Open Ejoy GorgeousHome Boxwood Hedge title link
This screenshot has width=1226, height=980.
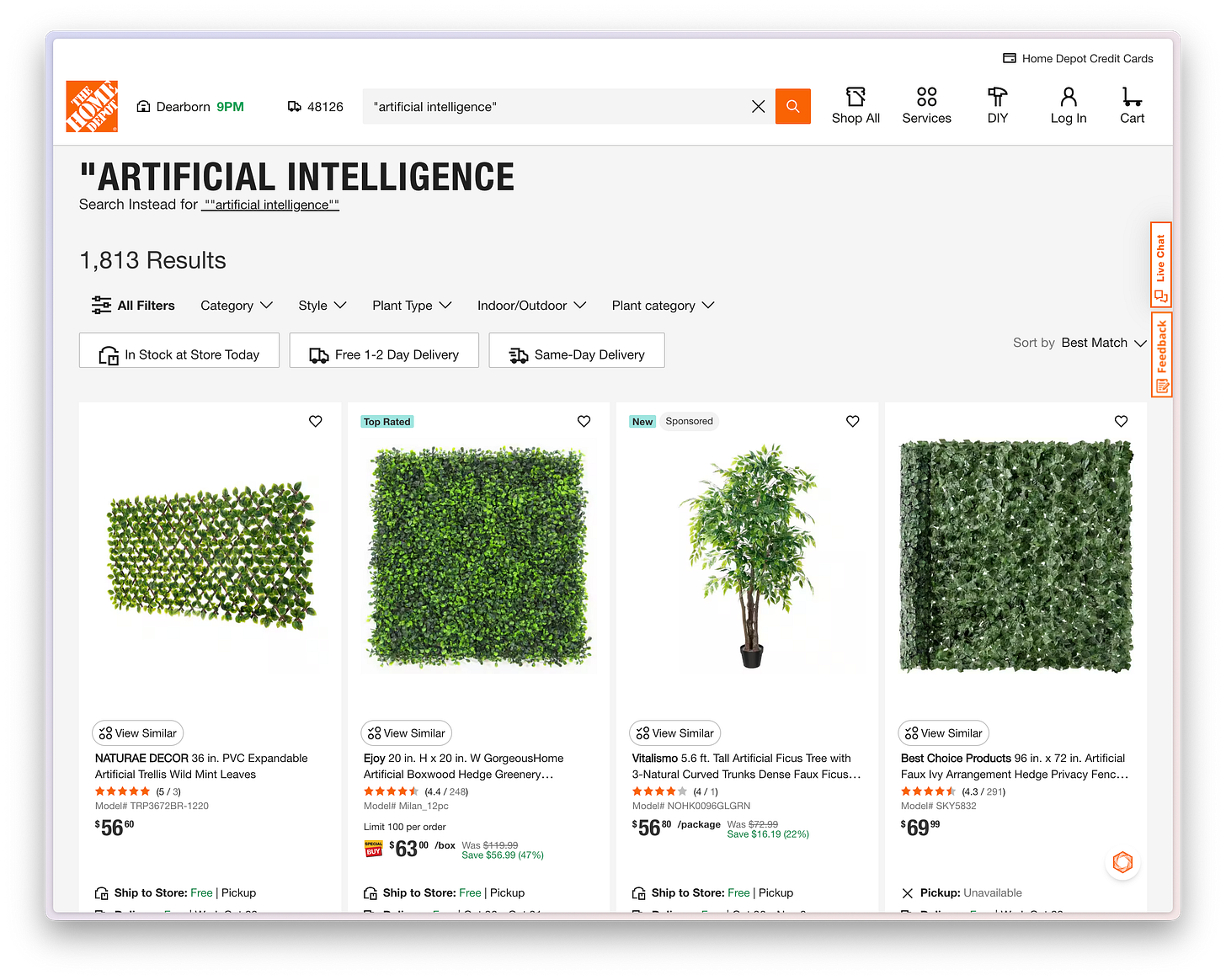click(463, 766)
